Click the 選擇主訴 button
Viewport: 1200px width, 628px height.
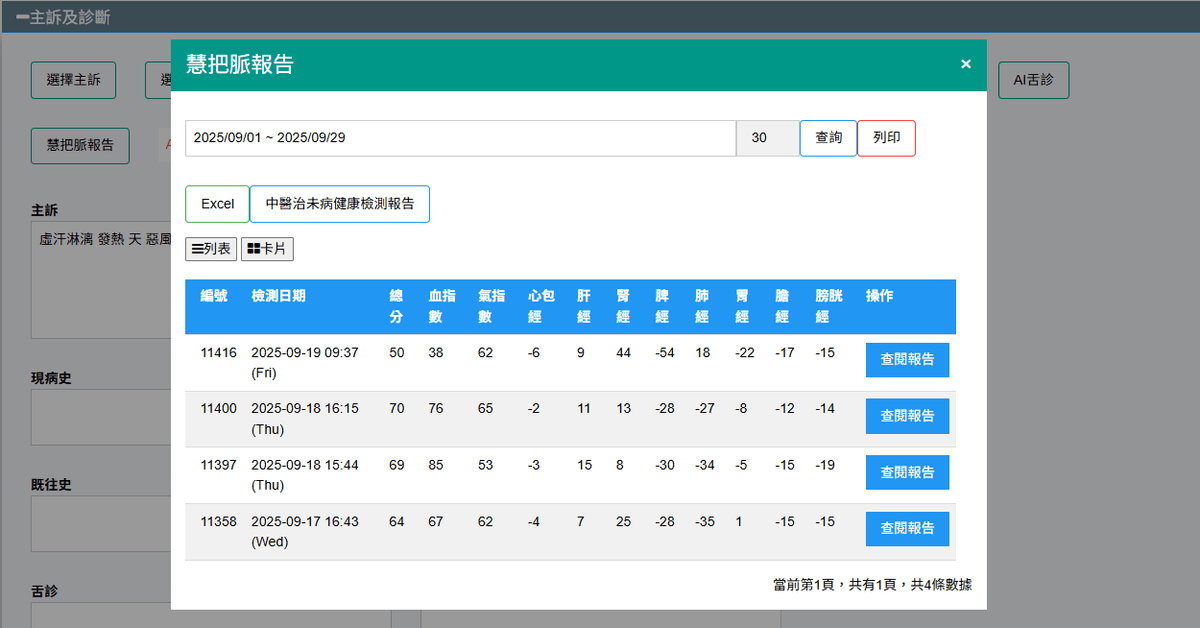coord(73,81)
